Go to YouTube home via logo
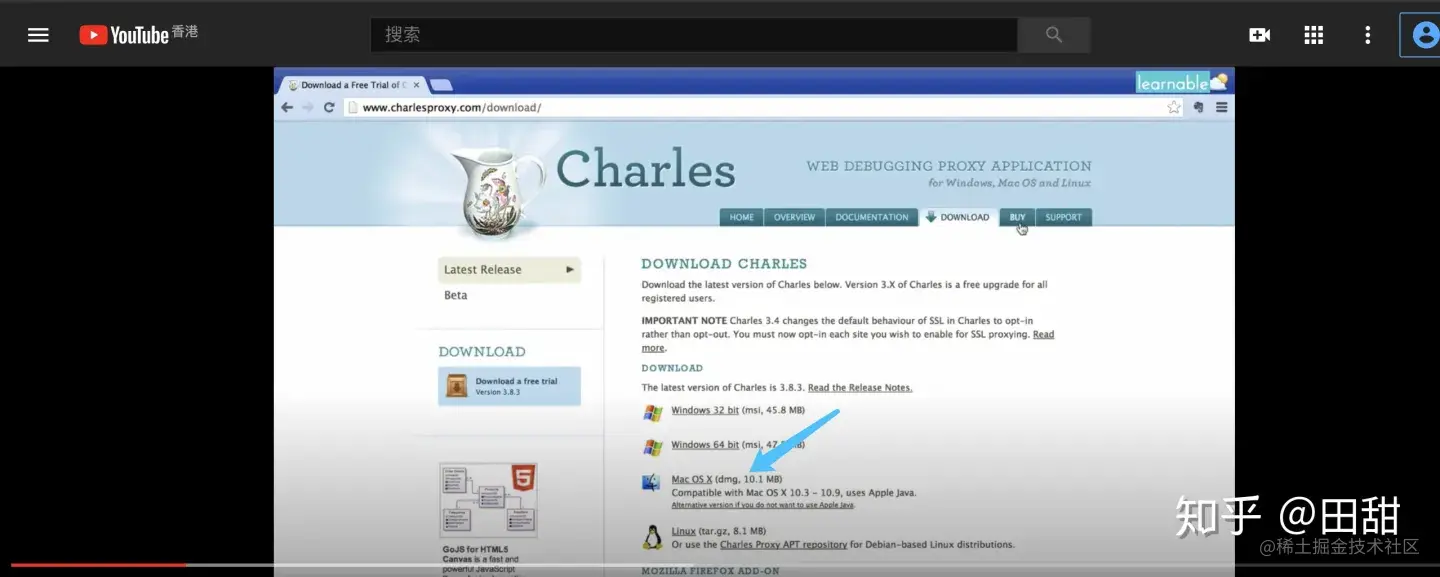Screen dimensions: 1440x577 (124, 35)
